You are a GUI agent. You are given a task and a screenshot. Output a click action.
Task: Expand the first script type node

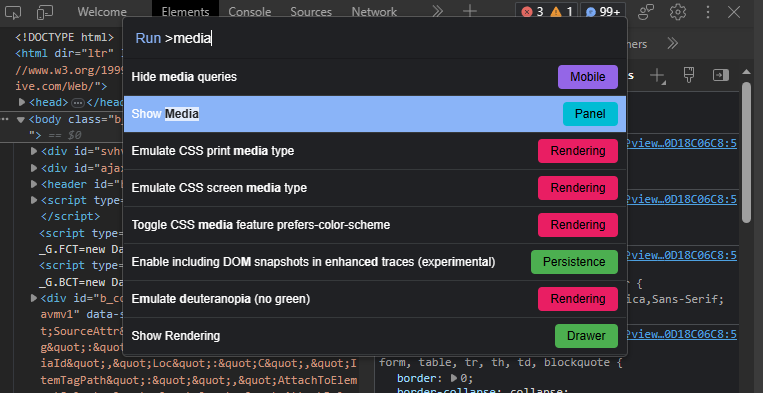[x=34, y=200]
